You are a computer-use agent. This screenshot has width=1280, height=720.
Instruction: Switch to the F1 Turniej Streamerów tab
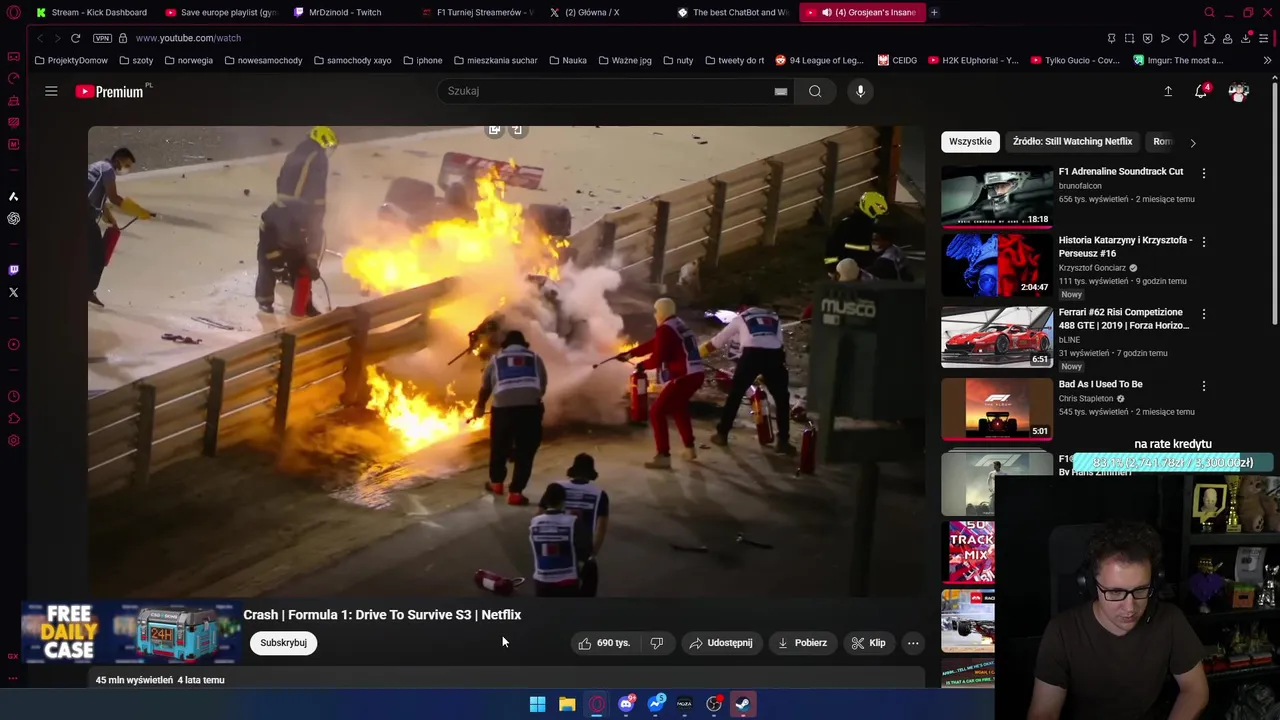click(478, 12)
